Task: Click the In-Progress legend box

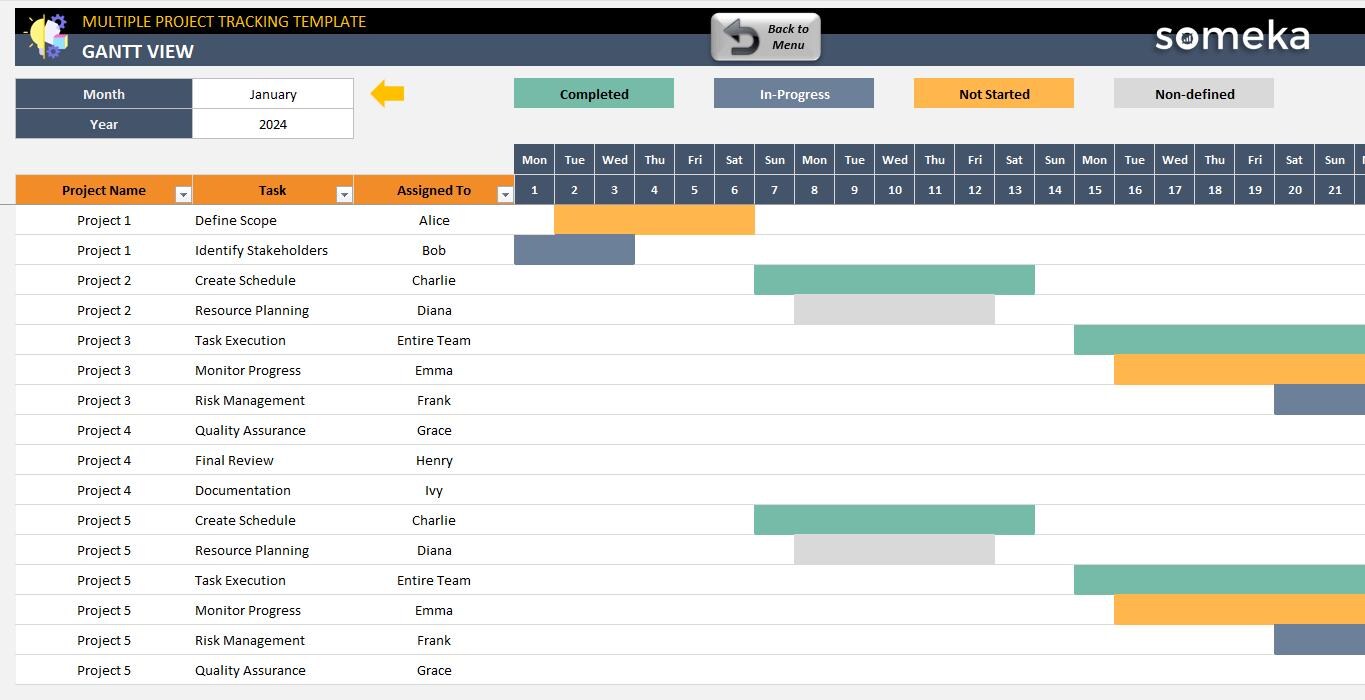Action: pos(793,93)
